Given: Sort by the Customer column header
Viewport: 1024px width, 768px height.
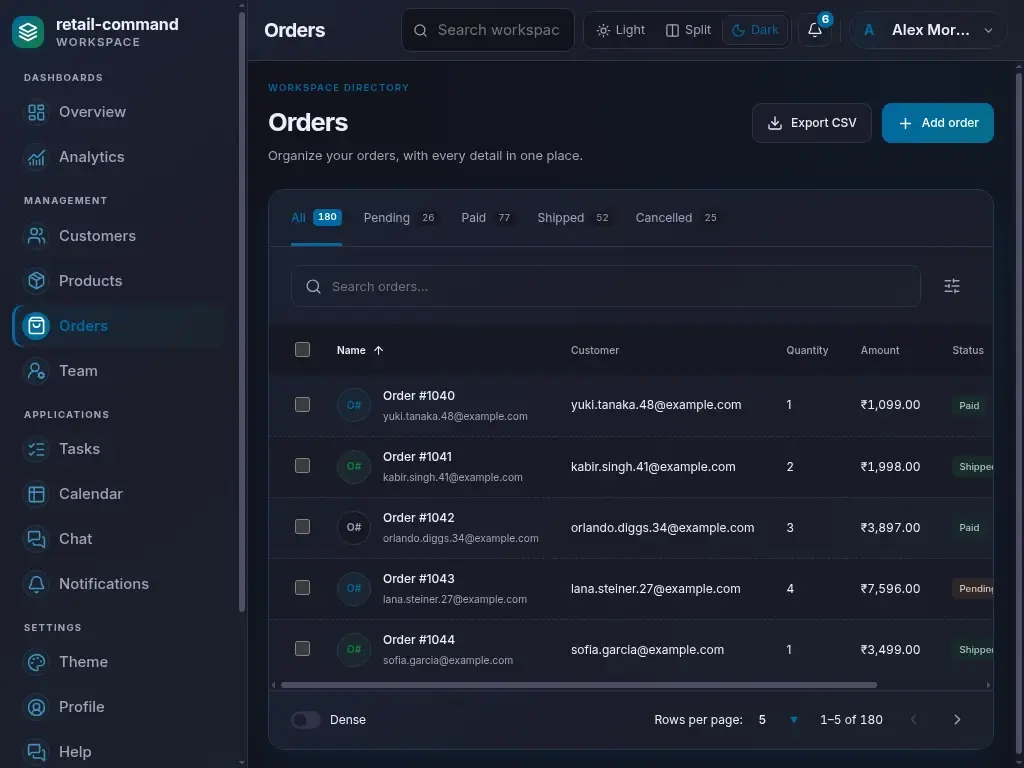Looking at the screenshot, I should pyautogui.click(x=595, y=351).
